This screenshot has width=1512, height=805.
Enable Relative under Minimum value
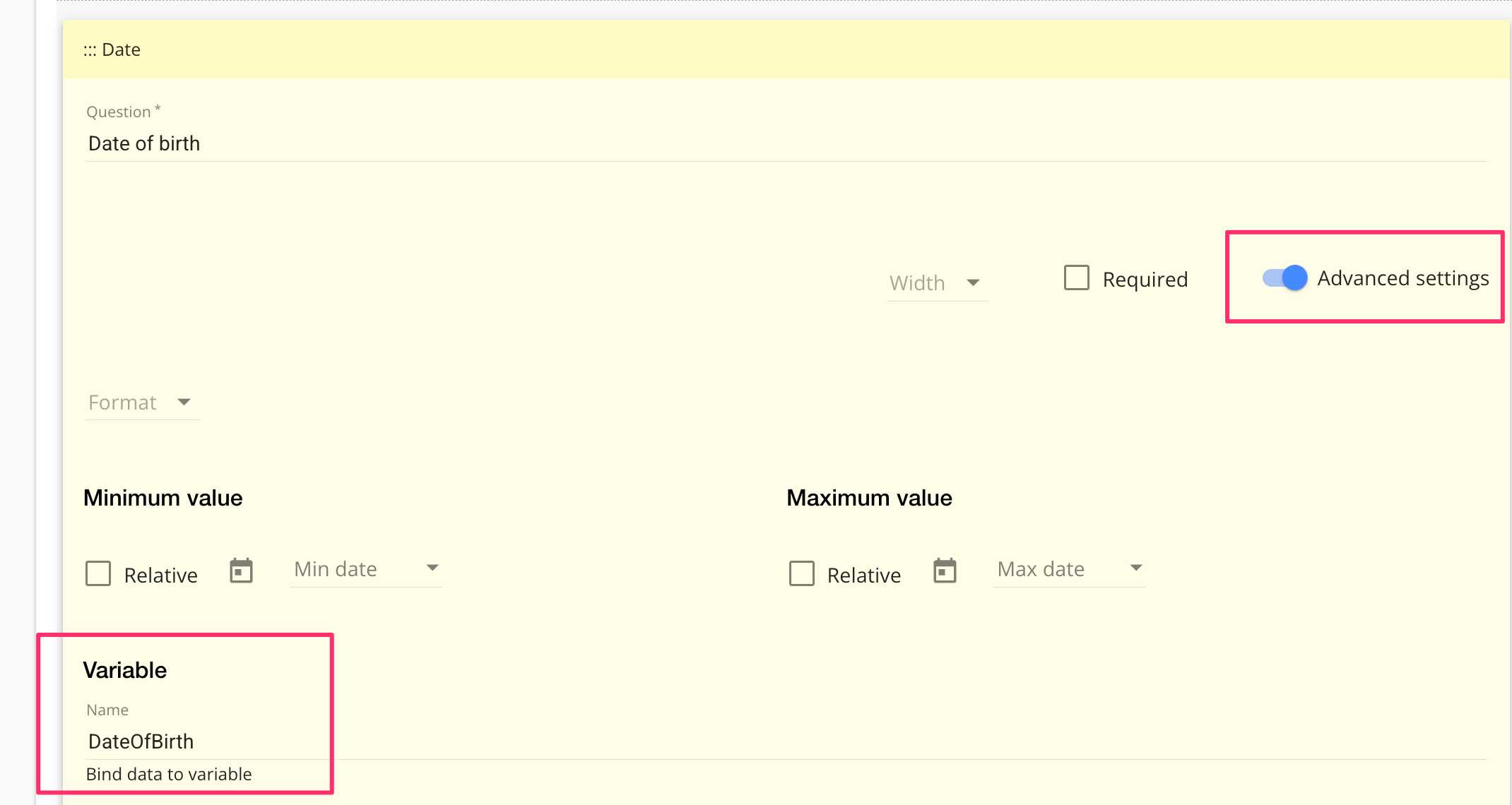98,573
